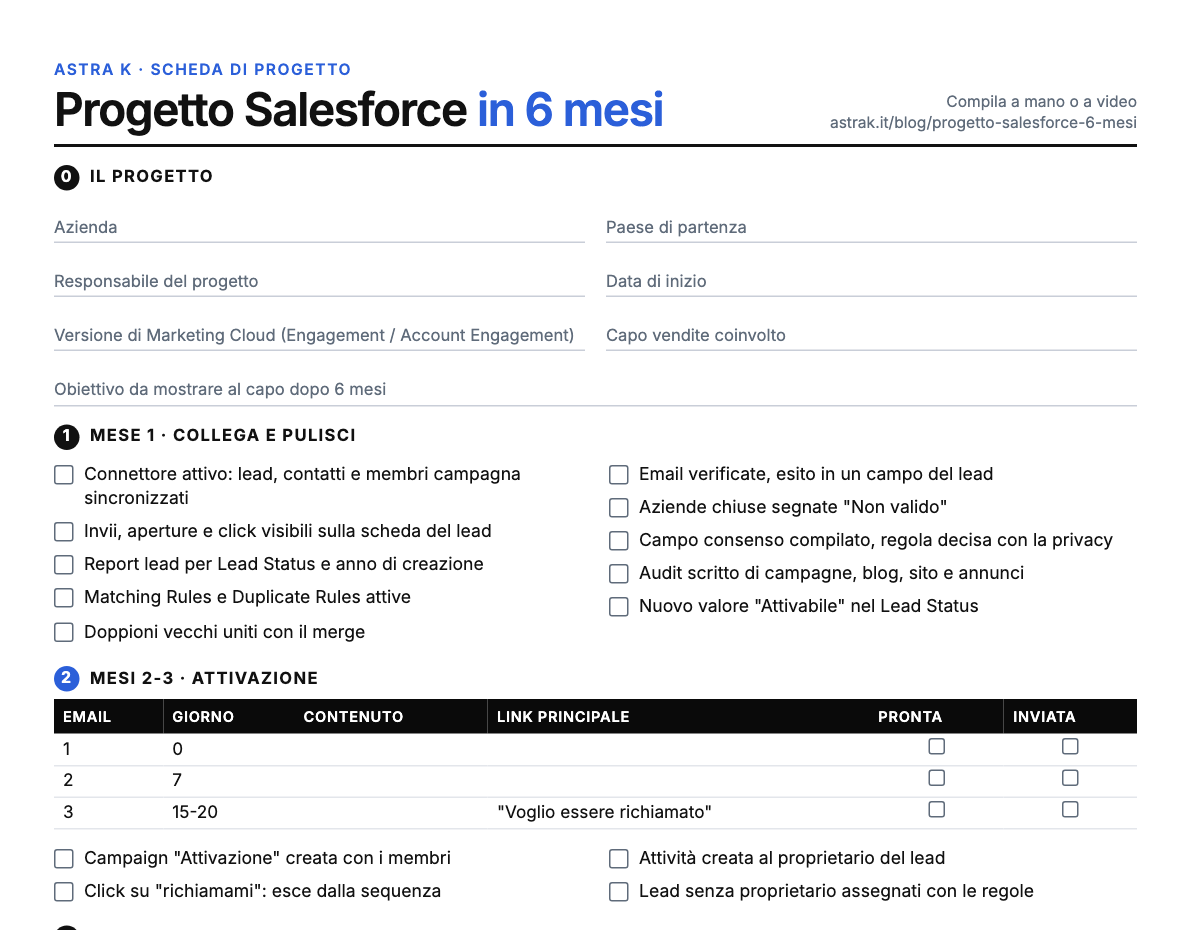Click the "Compila a mano o a video" note
Screen dimensions: 1191x930
tap(1041, 102)
